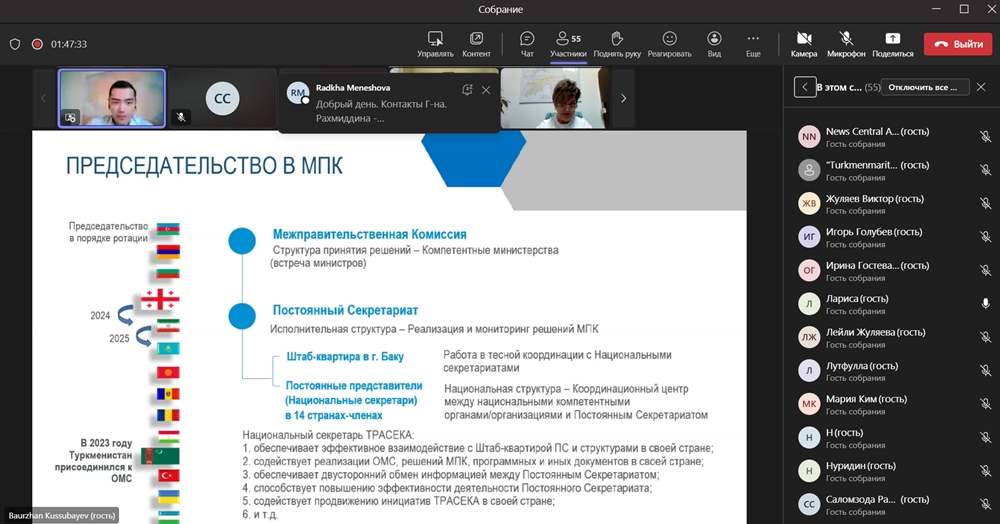Screen dimensions: 1000x524
Task: Click the NN avatar circle
Action: [809, 136]
